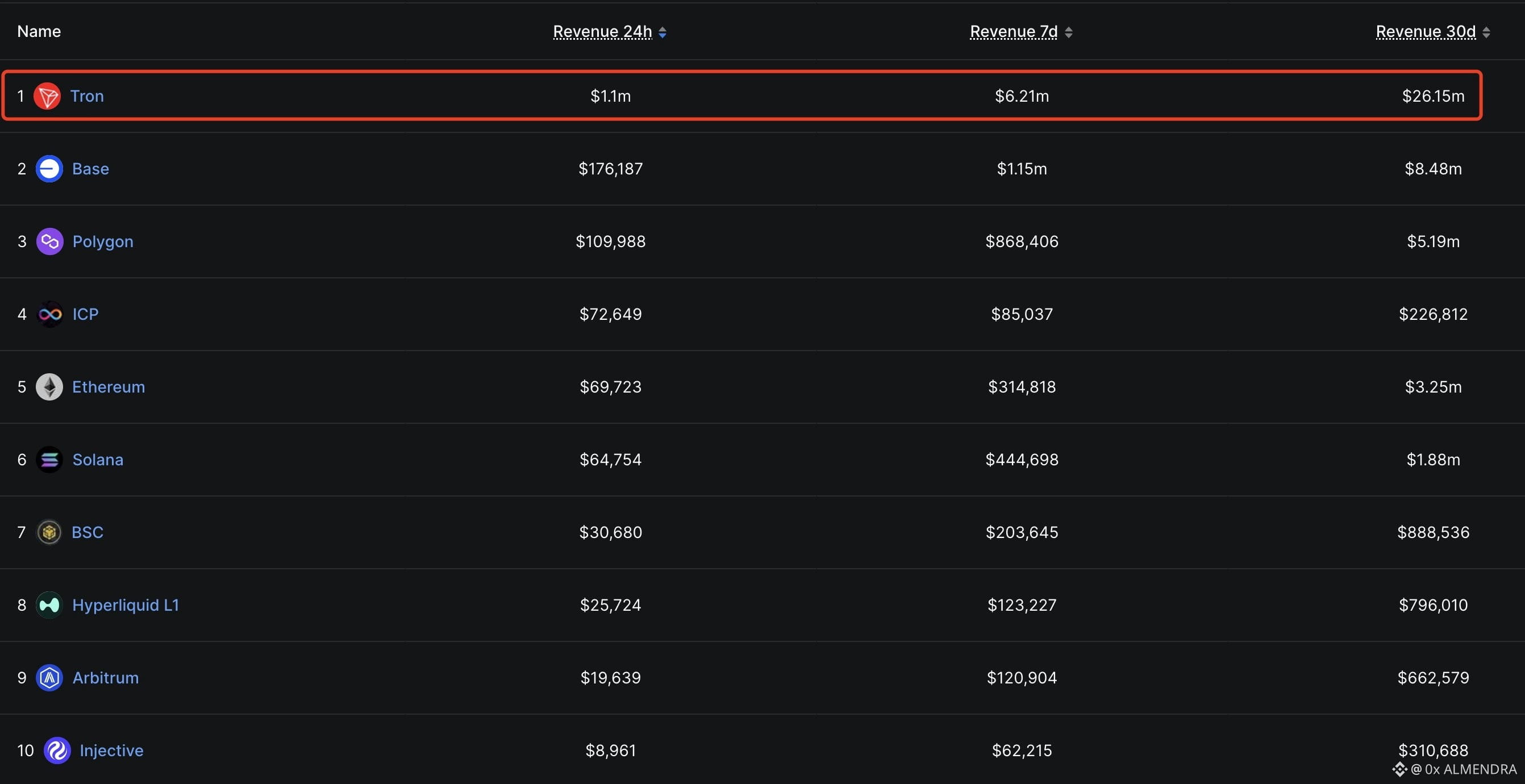The image size is (1525, 784).
Task: Open the Arbitrum chain link
Action: pos(105,678)
